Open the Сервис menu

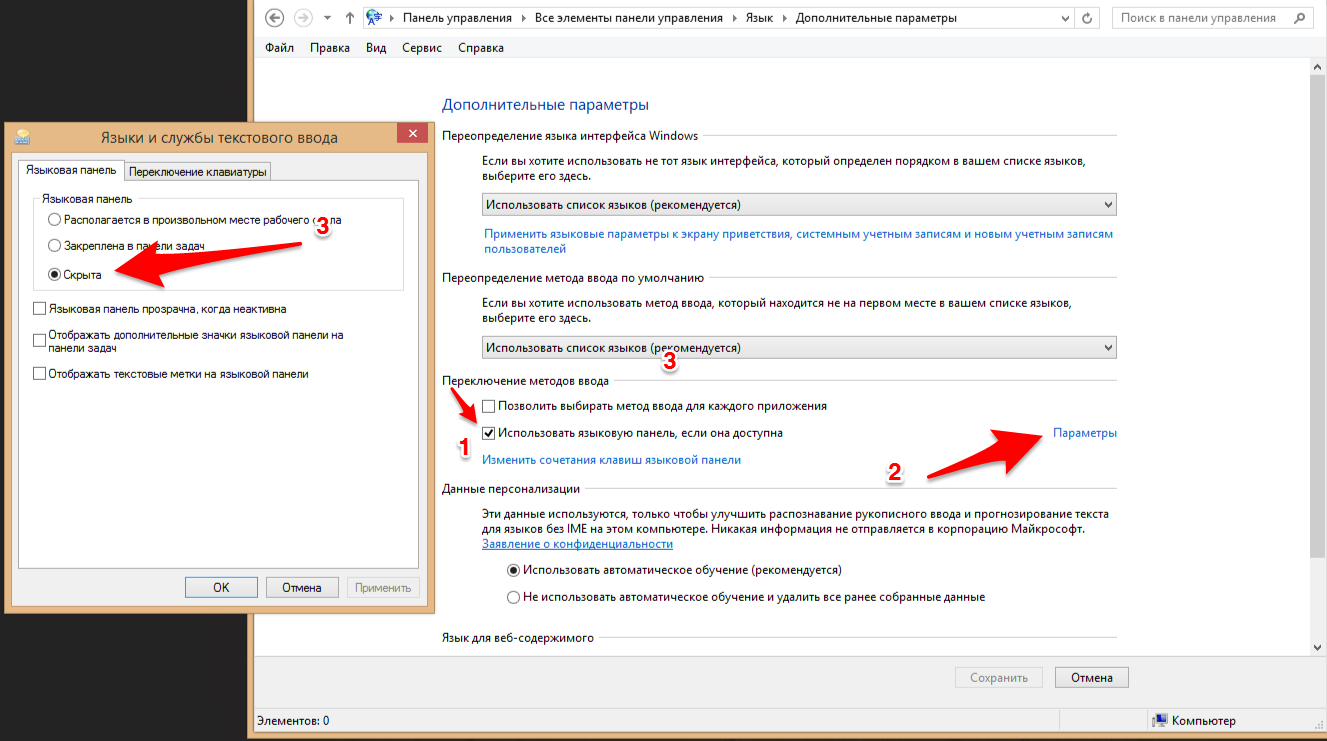click(422, 48)
